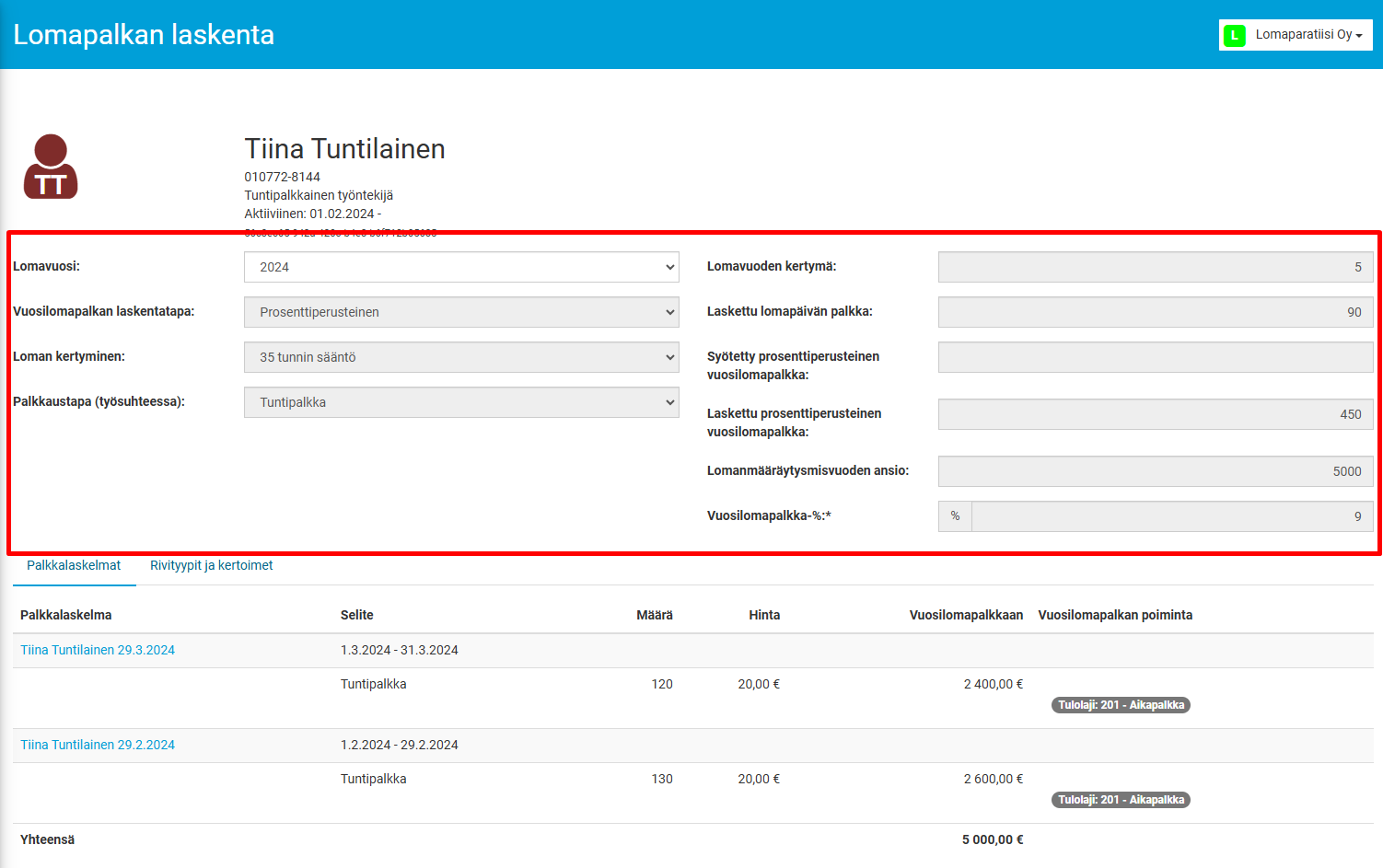
Task: Click the Tuntipalkkainen työntekijä text
Action: point(319,195)
